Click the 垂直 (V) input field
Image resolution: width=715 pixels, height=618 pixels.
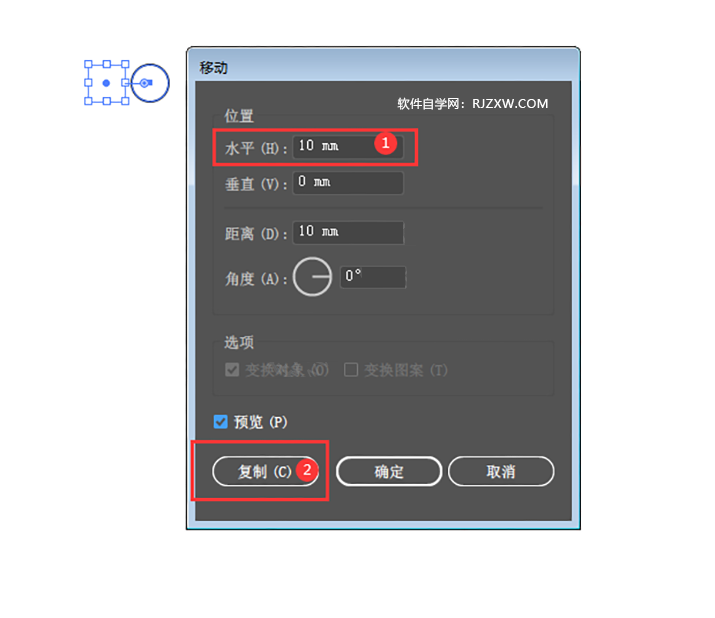[x=347, y=183]
